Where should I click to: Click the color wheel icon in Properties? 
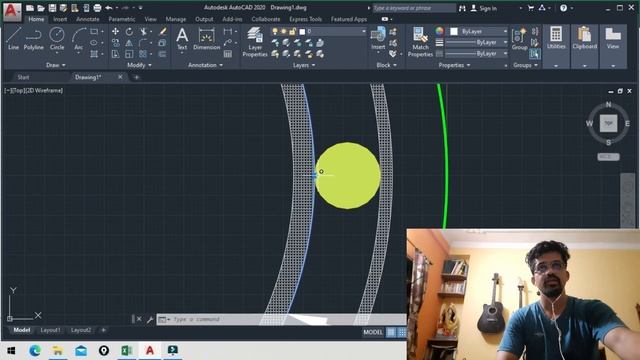coord(439,31)
